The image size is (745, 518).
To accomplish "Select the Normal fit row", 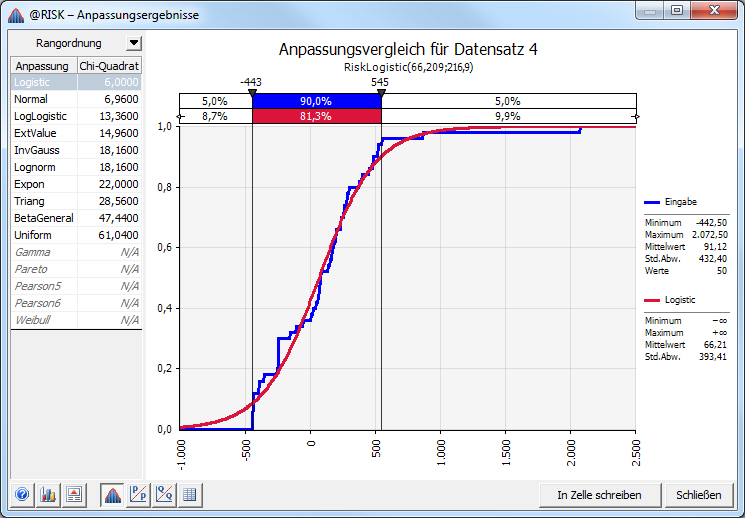I will [x=76, y=99].
